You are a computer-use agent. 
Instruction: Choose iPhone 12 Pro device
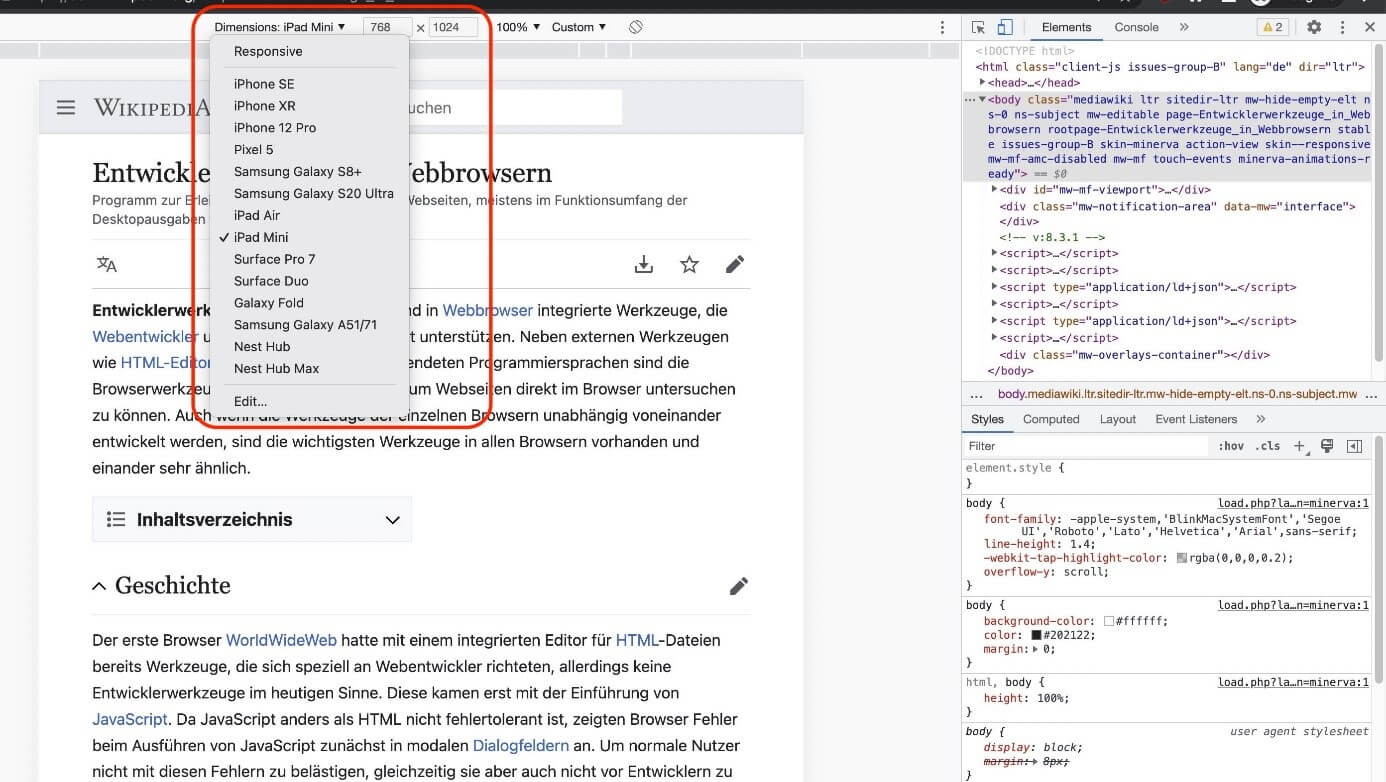pyautogui.click(x=275, y=128)
